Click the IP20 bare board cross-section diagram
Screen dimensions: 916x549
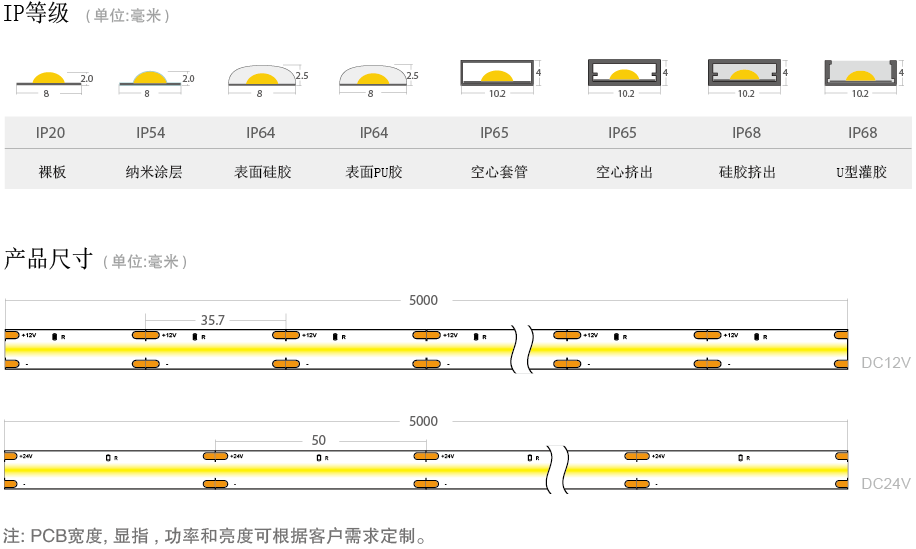(48, 79)
